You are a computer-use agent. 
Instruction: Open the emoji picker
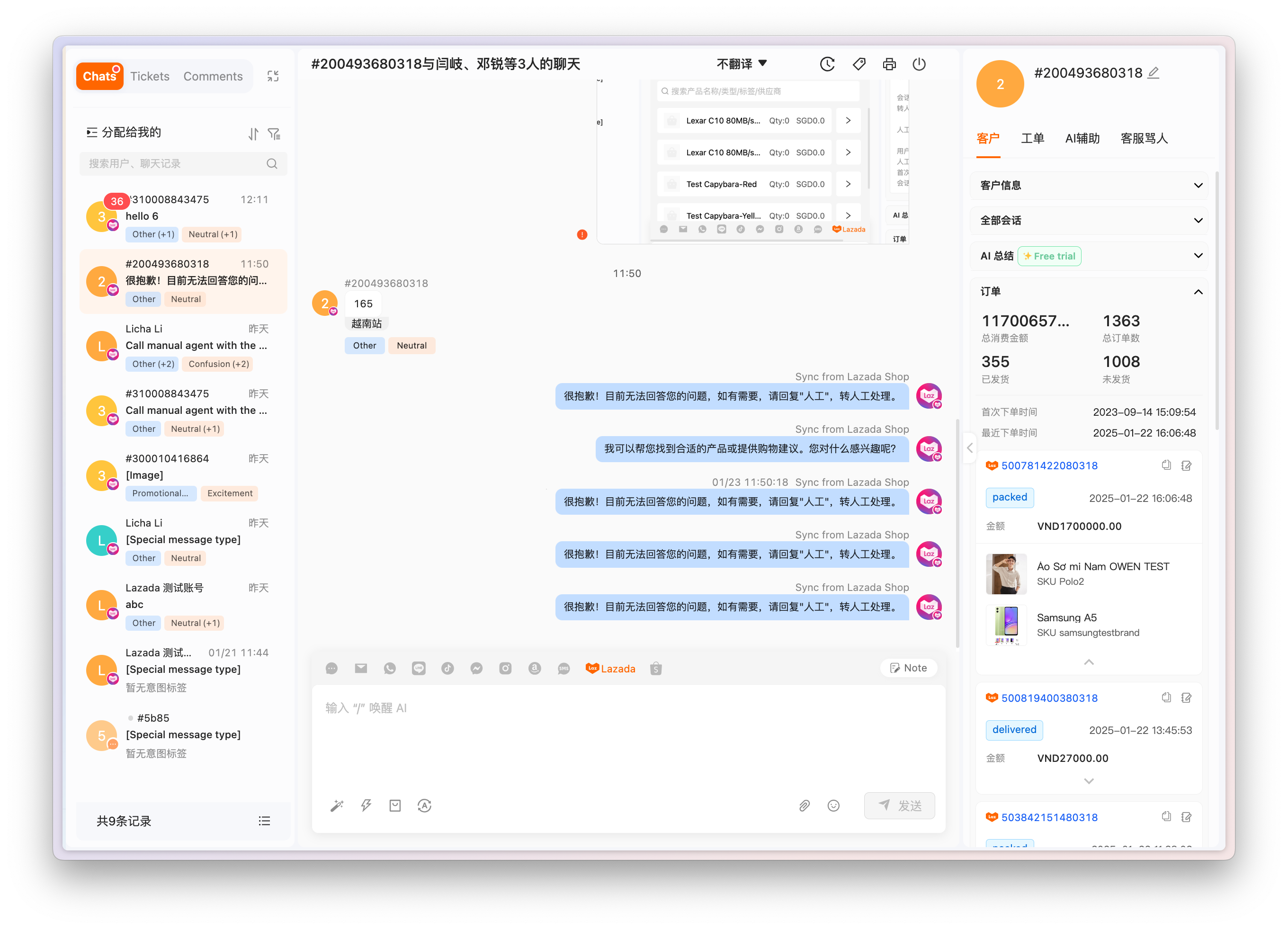point(833,805)
